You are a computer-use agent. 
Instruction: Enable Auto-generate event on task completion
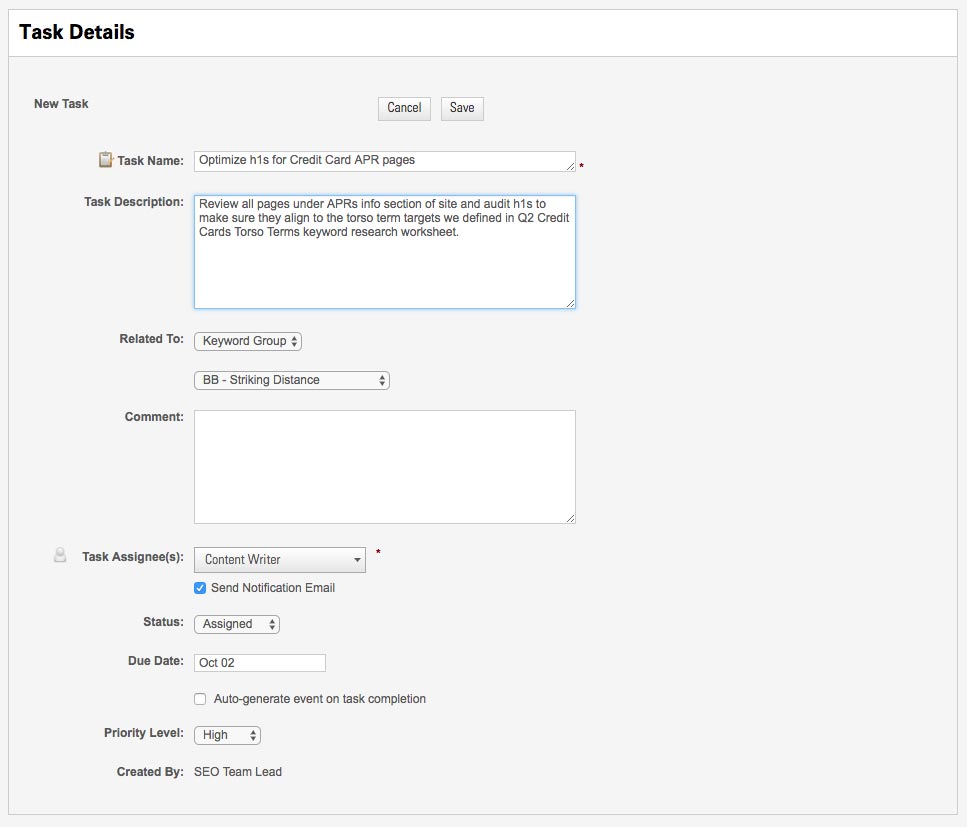pyautogui.click(x=200, y=699)
